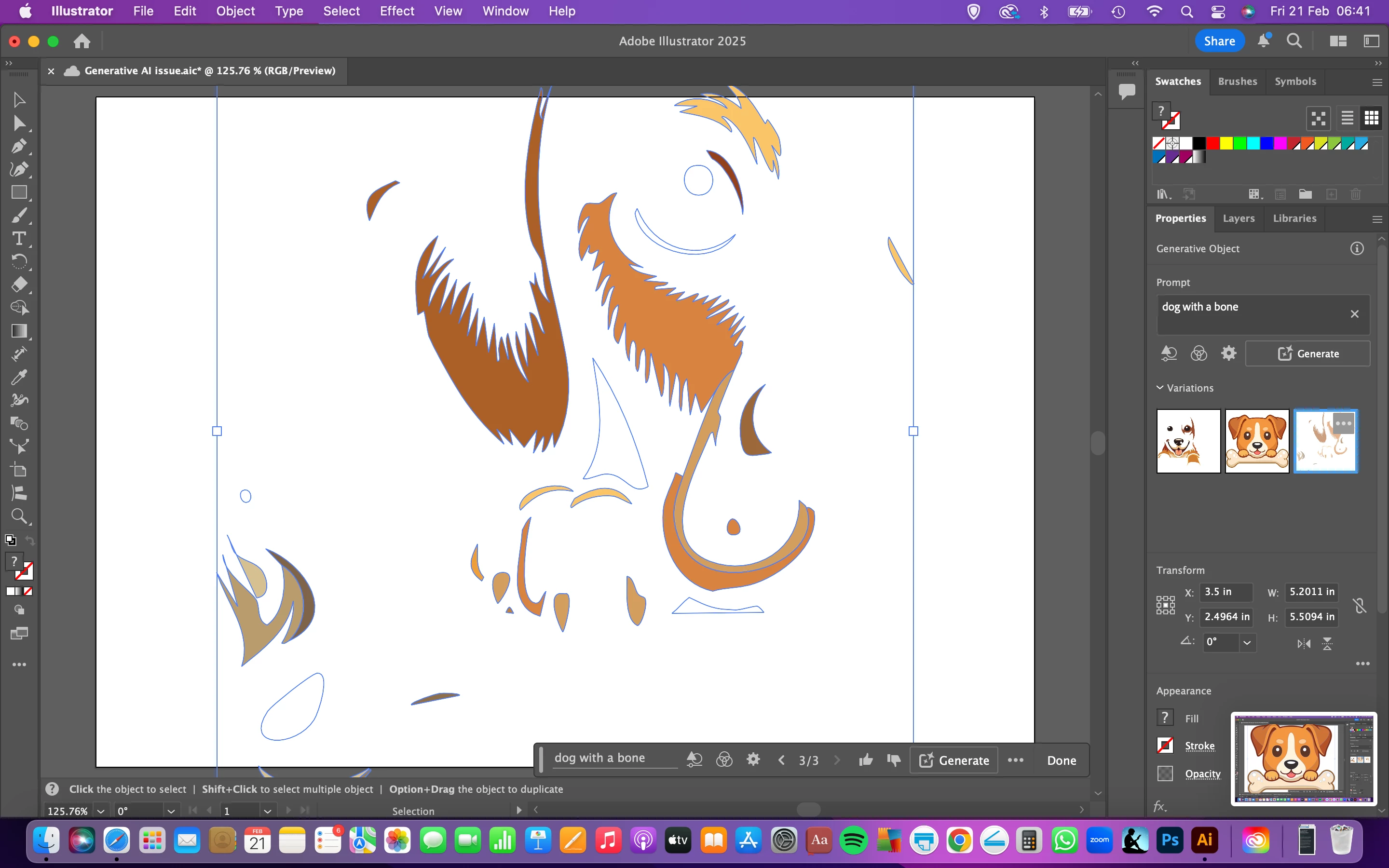The image size is (1389, 868).
Task: Click the Share button
Action: (x=1219, y=41)
